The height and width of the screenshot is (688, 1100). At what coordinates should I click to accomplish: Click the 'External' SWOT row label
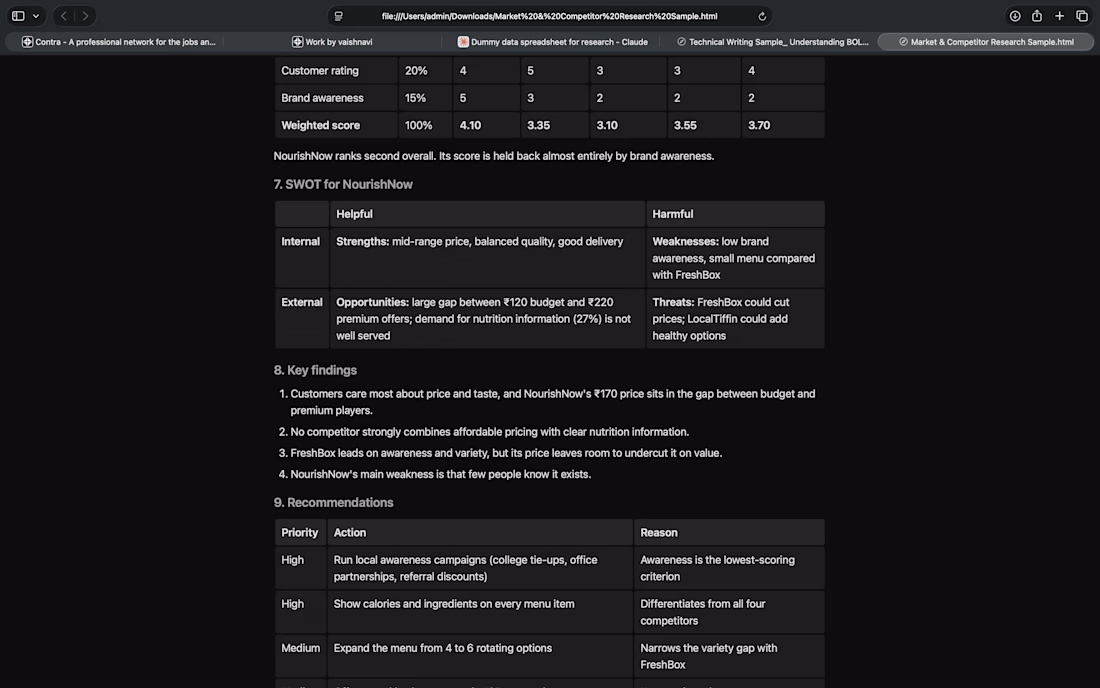click(x=302, y=302)
